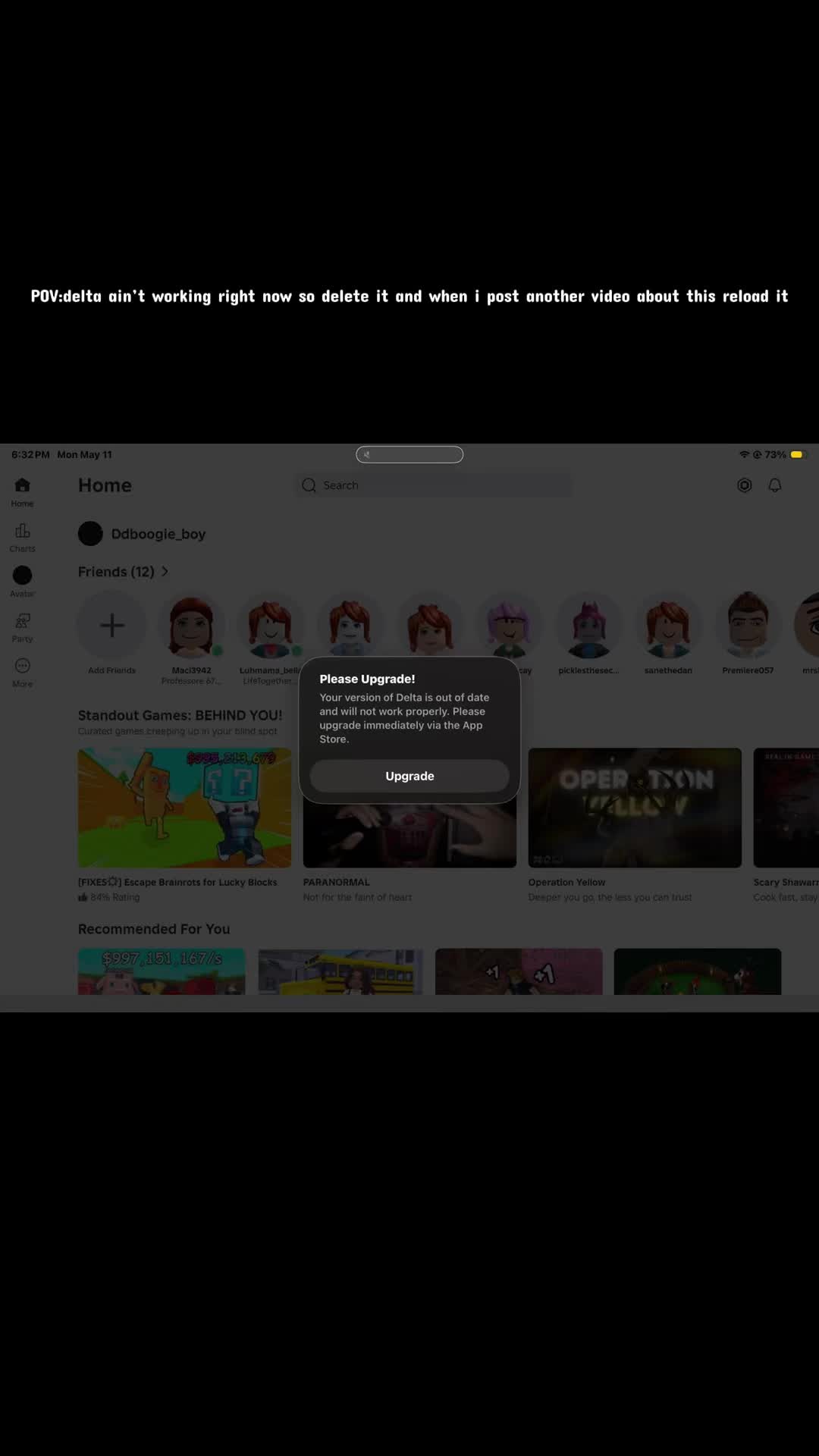Open the Home sidebar icon
This screenshot has height=1456, width=819.
(x=22, y=491)
